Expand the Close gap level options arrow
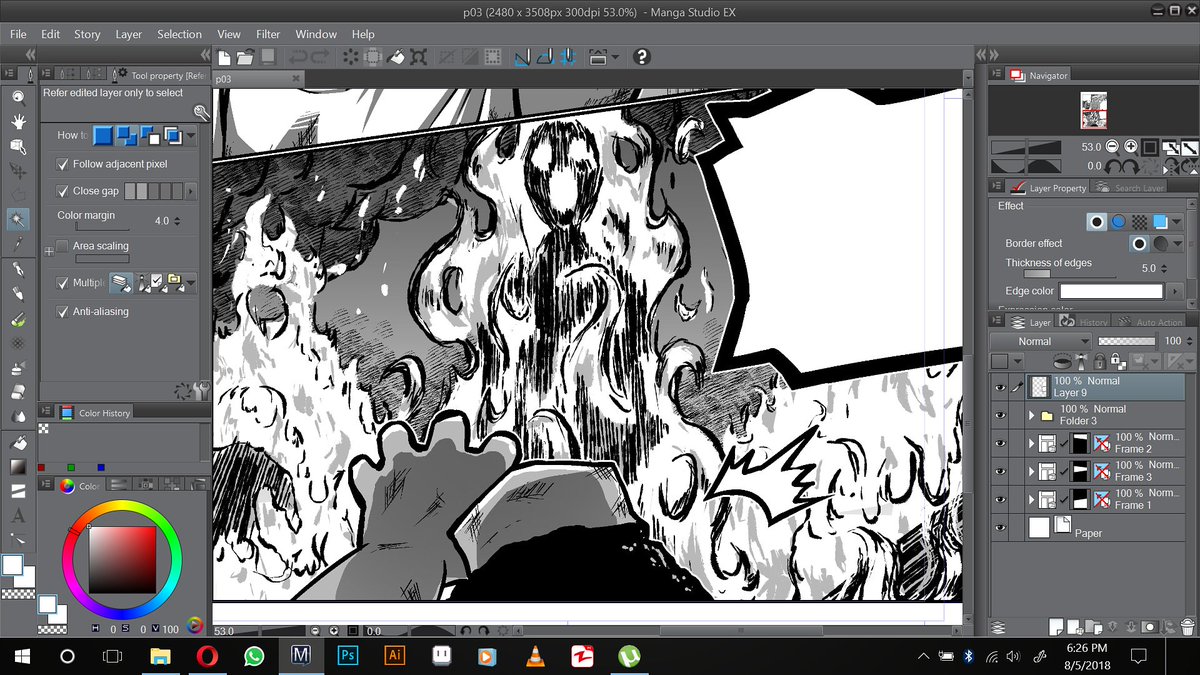The height and width of the screenshot is (675, 1200). pyautogui.click(x=190, y=191)
